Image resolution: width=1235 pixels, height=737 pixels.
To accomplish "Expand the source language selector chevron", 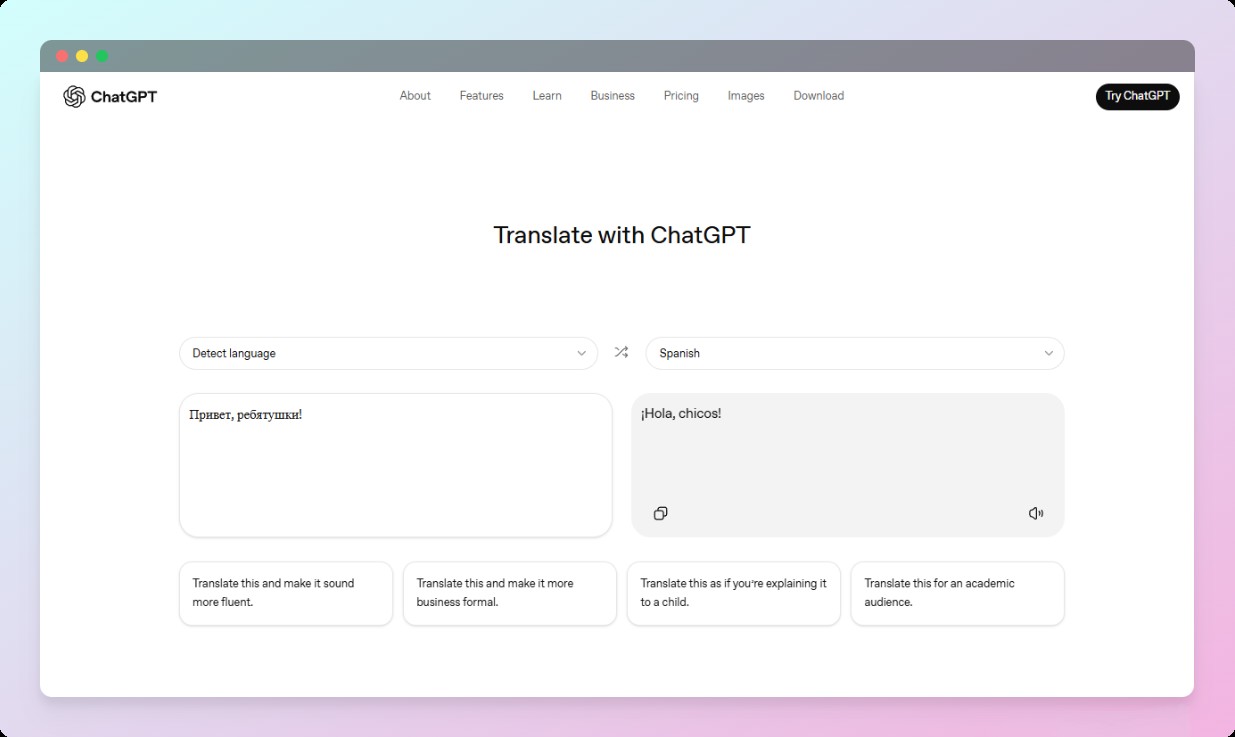I will (x=581, y=353).
